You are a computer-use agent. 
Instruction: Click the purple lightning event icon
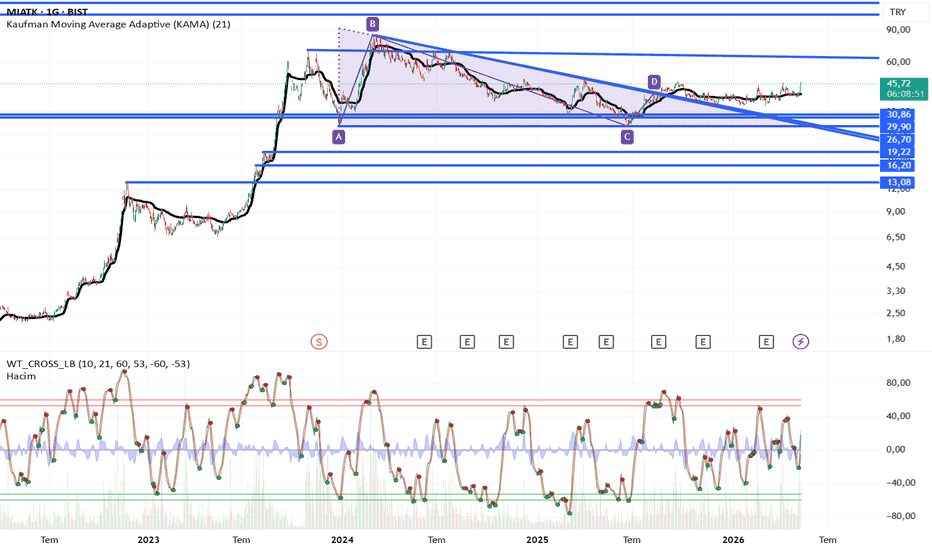pyautogui.click(x=801, y=341)
